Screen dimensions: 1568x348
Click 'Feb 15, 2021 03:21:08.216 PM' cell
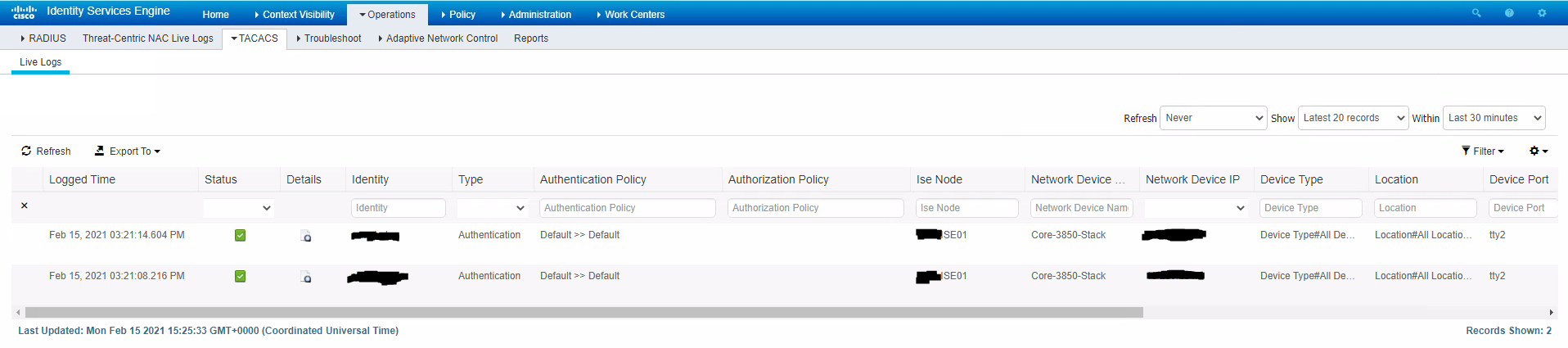[x=117, y=276]
